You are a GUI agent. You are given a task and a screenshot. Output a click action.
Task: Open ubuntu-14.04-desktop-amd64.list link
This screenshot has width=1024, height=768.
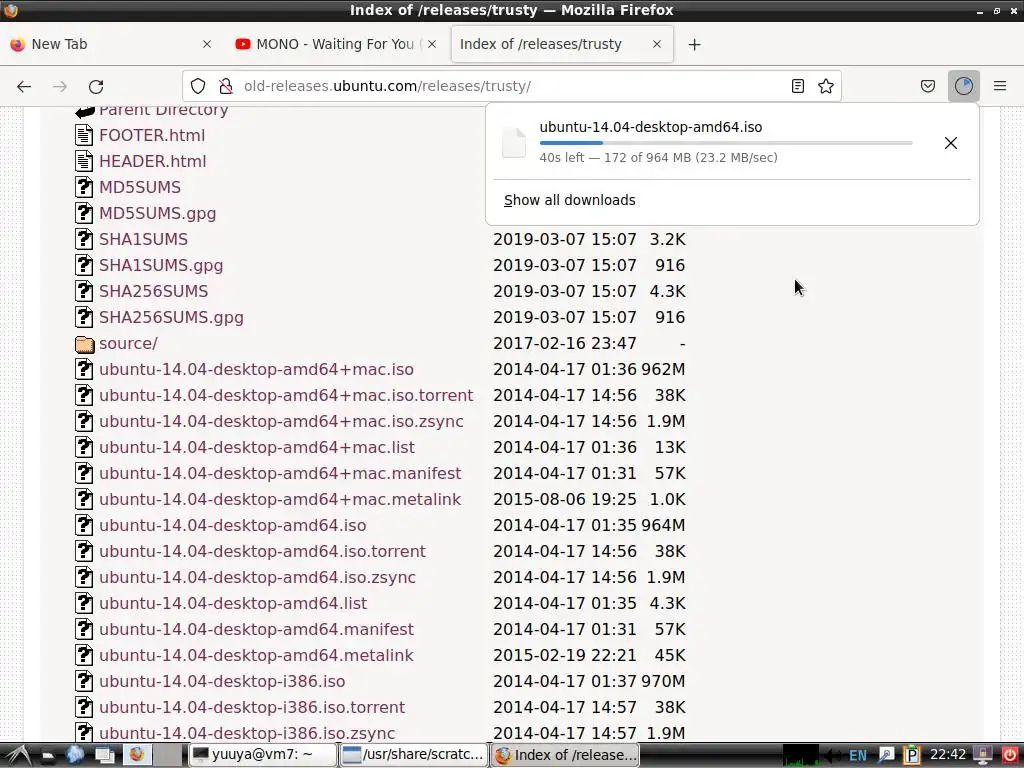[232, 603]
